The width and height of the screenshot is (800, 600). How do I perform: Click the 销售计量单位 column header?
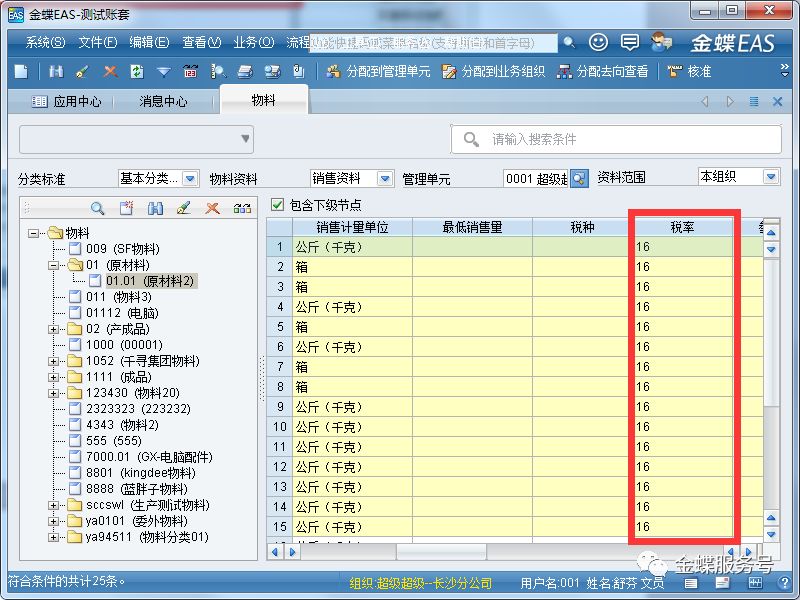352,227
